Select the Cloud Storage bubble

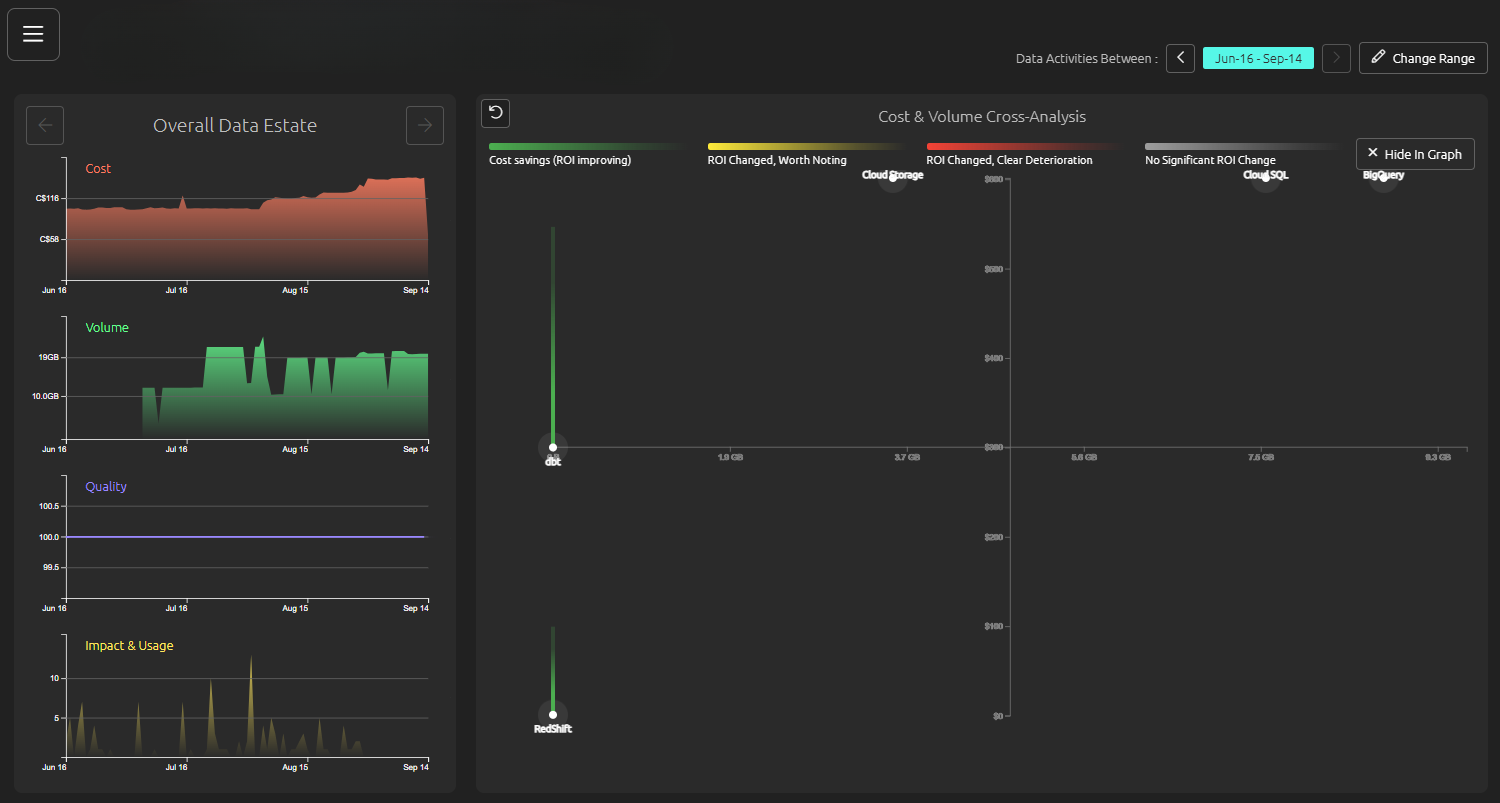pos(893,177)
